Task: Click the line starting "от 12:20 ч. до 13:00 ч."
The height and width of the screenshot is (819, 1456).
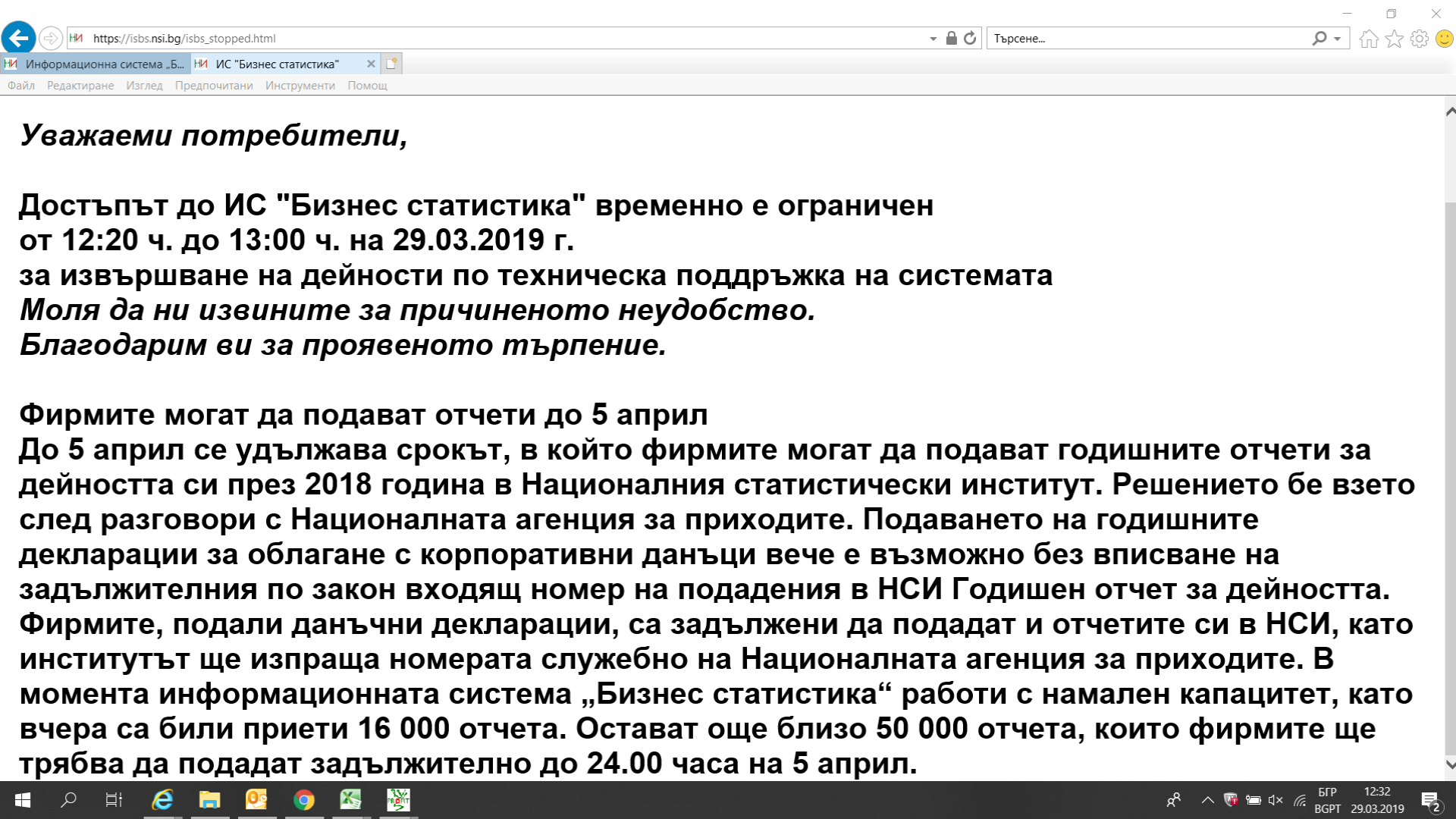Action: click(297, 240)
